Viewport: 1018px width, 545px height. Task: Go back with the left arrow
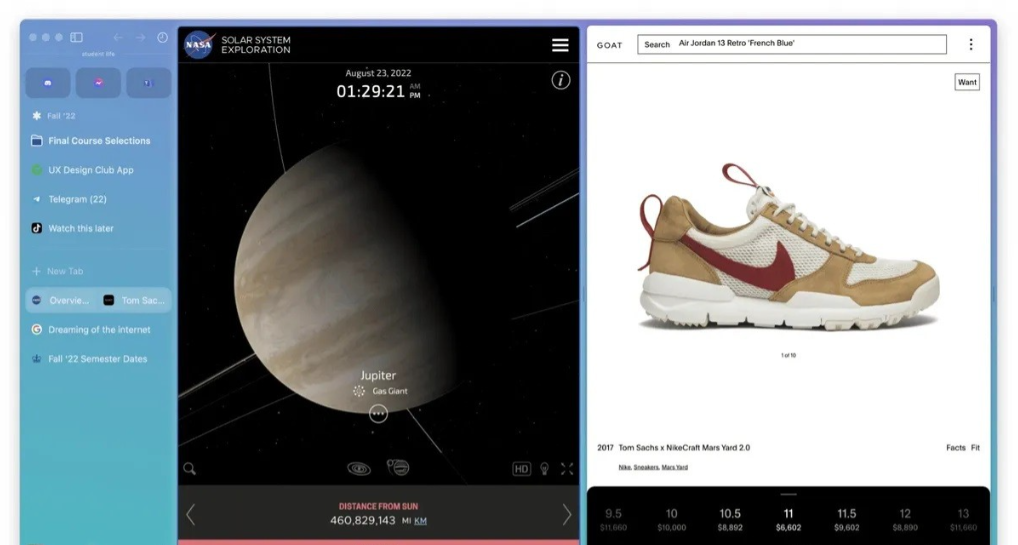click(118, 38)
